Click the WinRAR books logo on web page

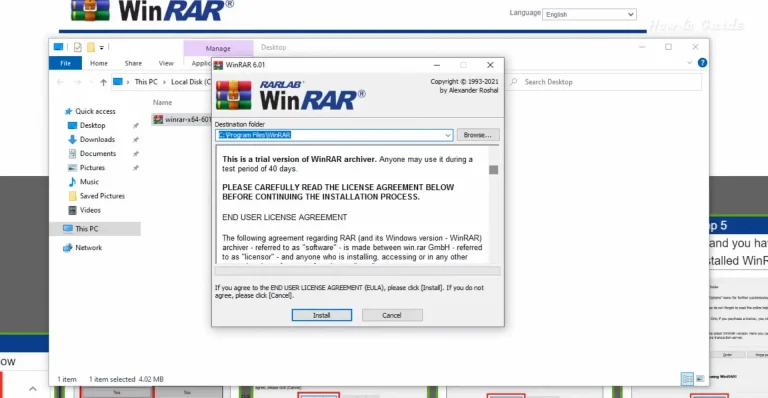pos(90,10)
